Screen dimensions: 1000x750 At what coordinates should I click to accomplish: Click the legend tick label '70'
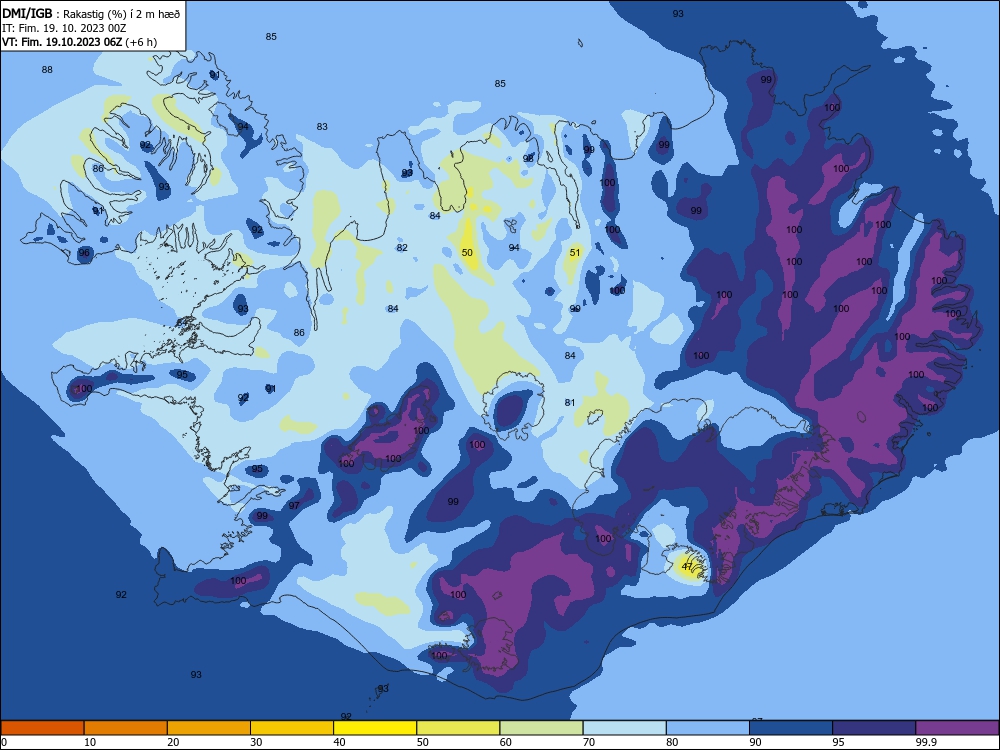(589, 742)
